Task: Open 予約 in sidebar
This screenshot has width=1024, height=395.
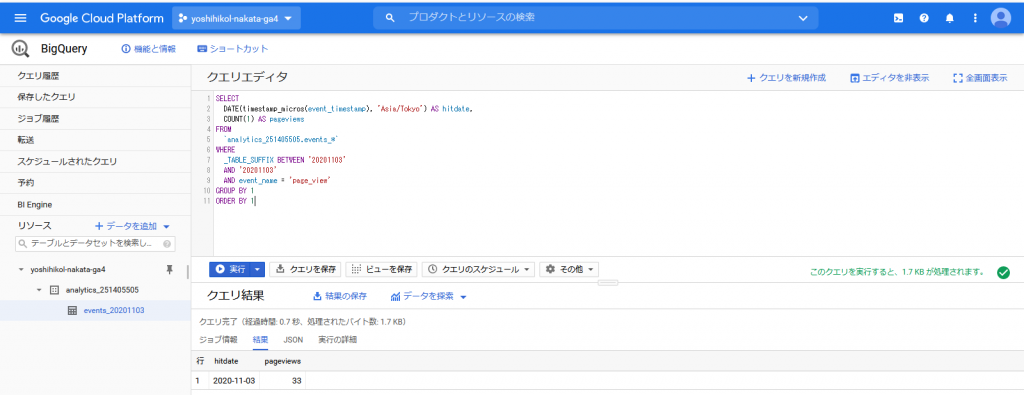Action: (x=95, y=183)
